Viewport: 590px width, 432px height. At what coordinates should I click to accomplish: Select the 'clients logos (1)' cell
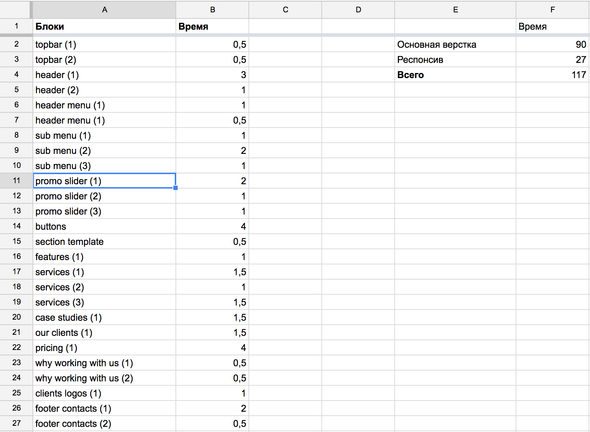click(x=104, y=393)
